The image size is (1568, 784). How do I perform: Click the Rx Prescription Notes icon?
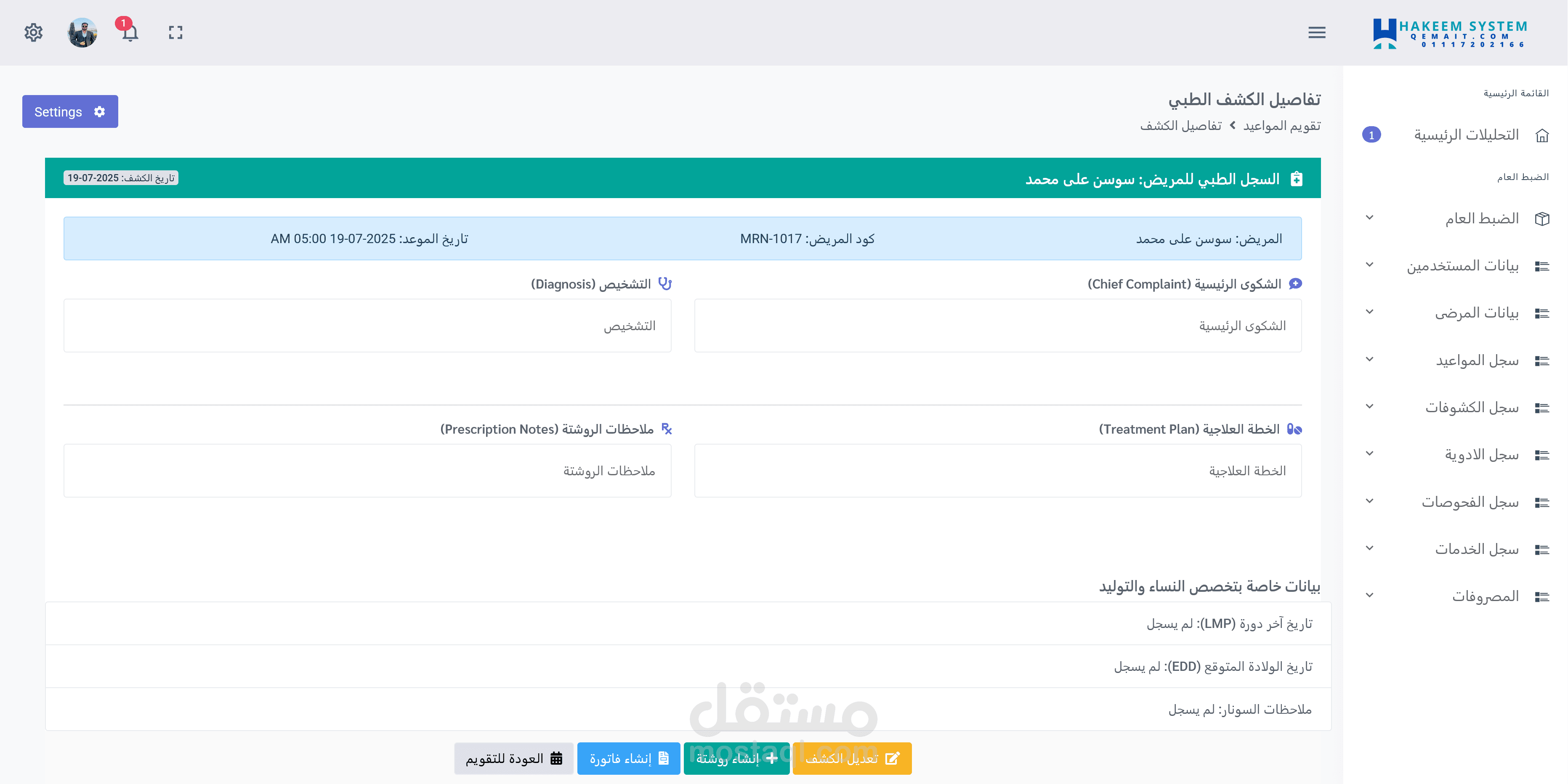pos(667,429)
